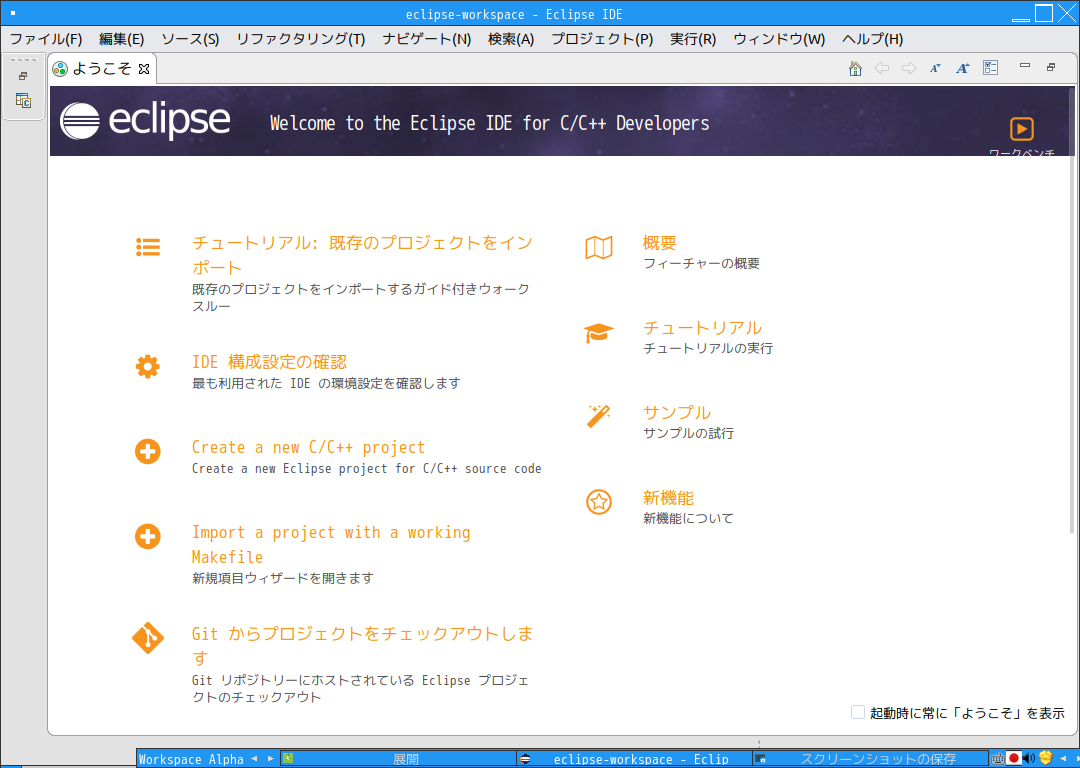Click the スクリーンショットの保存 taskbar button
The image size is (1080, 768).
(x=870, y=758)
